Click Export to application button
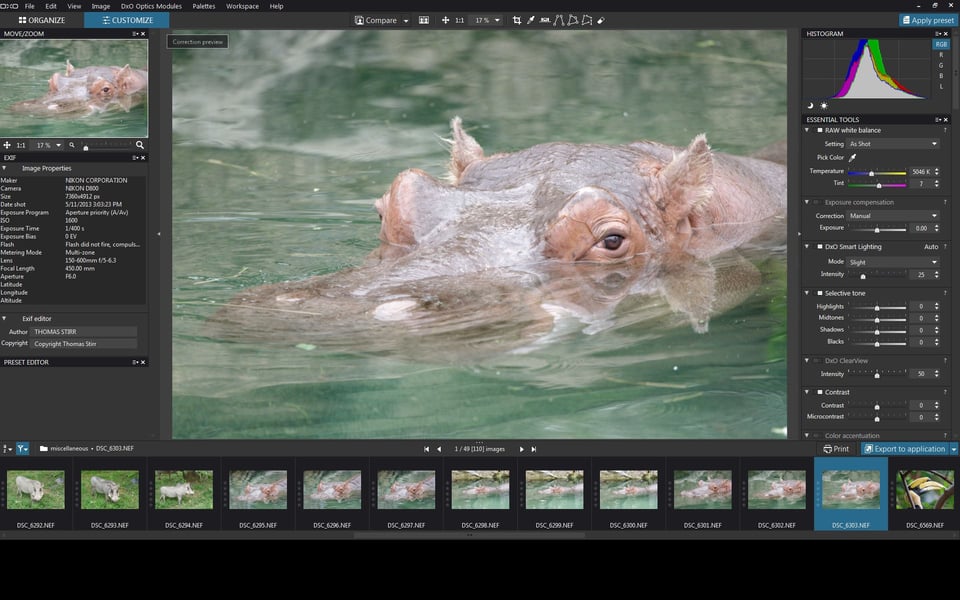This screenshot has height=600, width=960. 905,449
